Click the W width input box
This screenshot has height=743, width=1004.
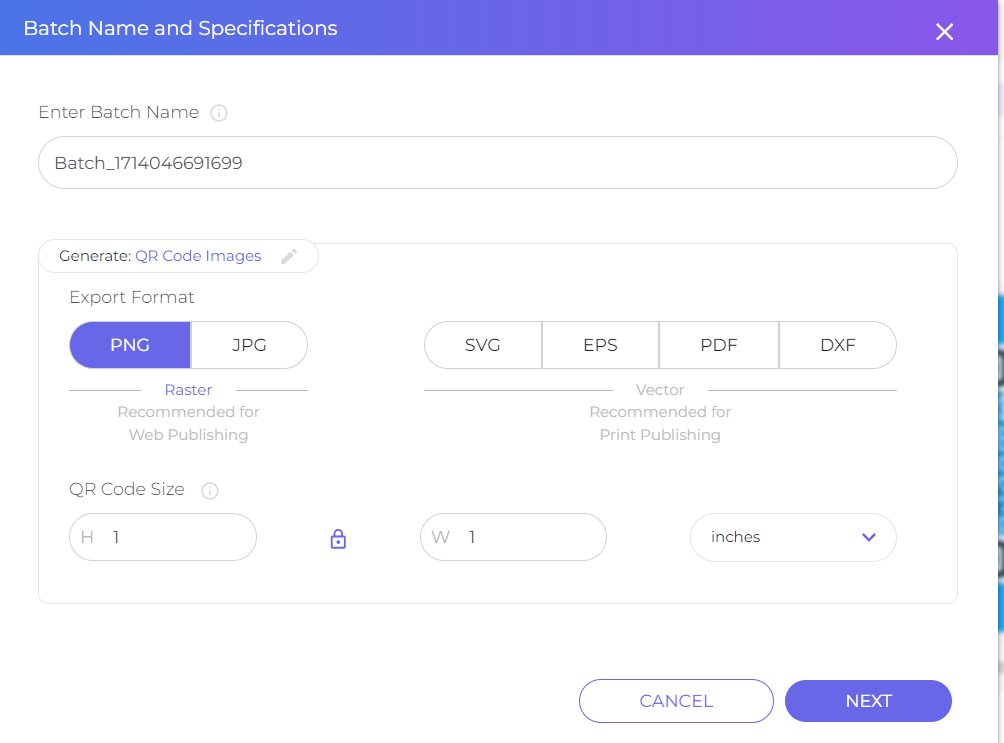coord(513,537)
